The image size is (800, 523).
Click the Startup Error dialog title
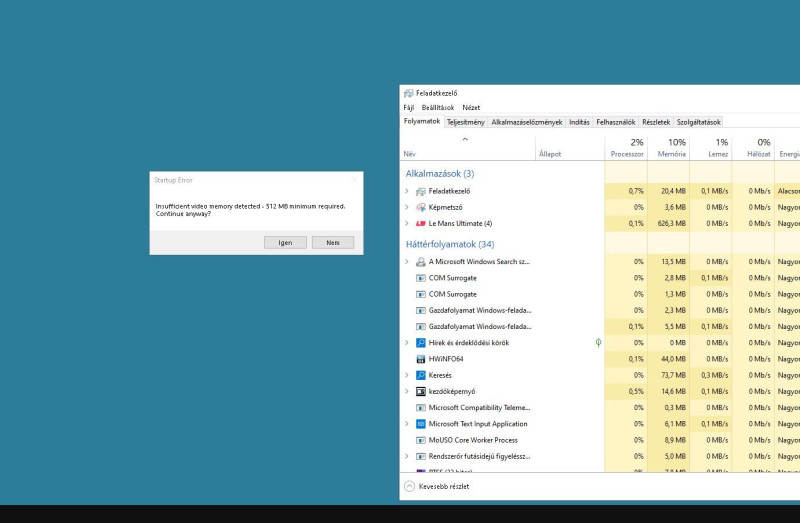pyautogui.click(x=173, y=180)
